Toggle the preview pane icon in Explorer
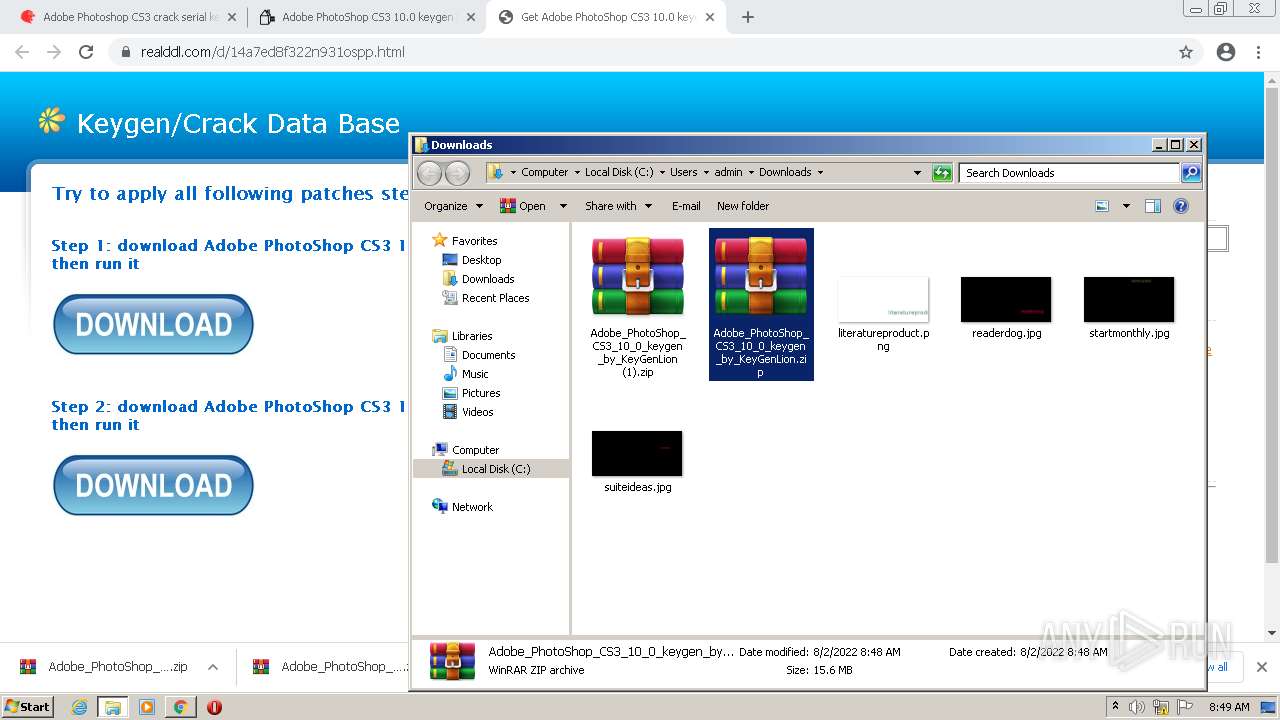Image resolution: width=1280 pixels, height=720 pixels. pos(1152,206)
